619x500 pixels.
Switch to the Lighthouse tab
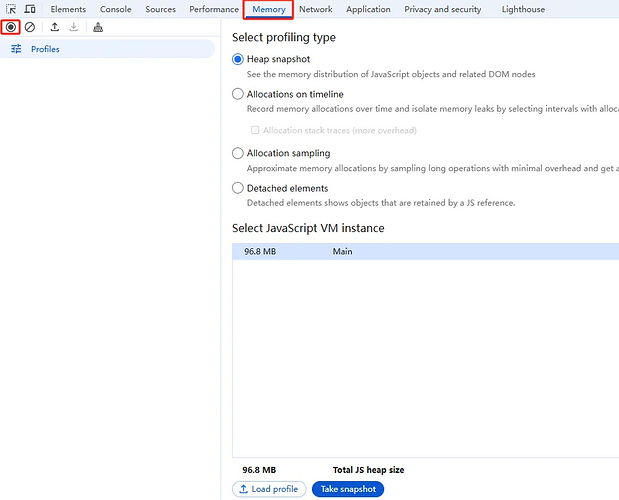click(523, 9)
